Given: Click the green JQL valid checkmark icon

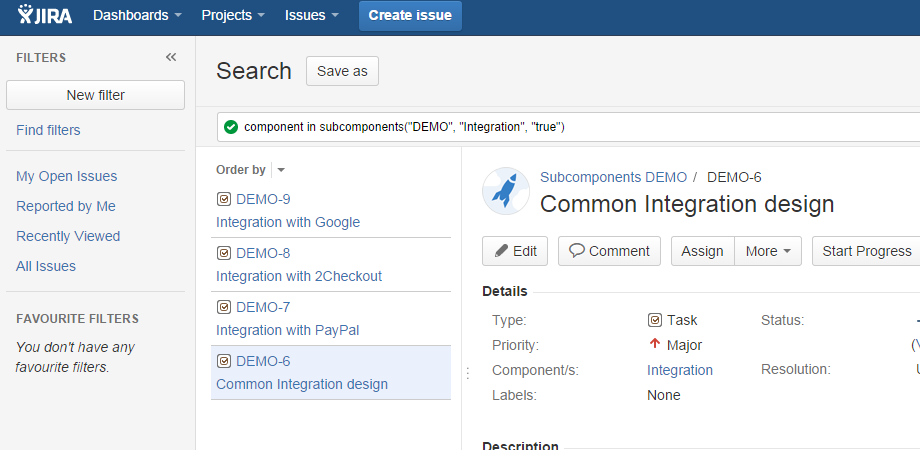Looking at the screenshot, I should [231, 127].
